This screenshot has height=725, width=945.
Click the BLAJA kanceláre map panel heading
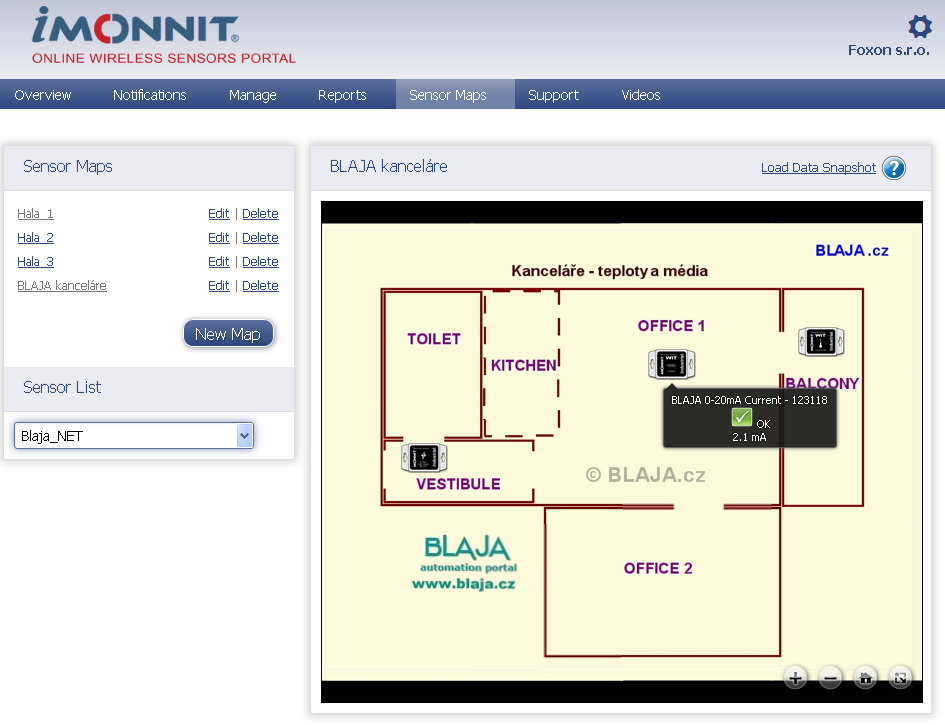(x=389, y=166)
